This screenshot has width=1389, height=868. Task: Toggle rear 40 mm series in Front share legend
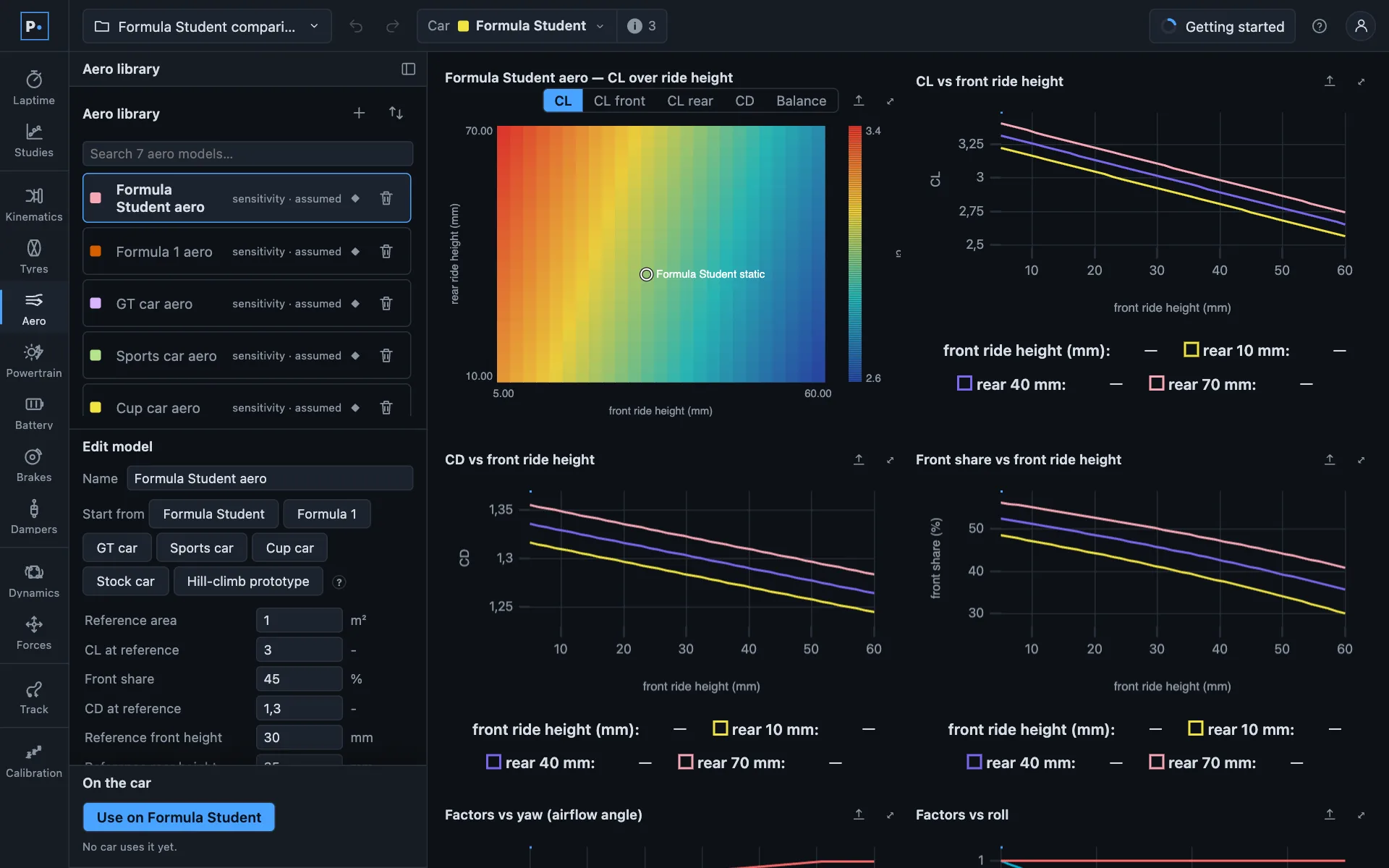(x=1021, y=762)
